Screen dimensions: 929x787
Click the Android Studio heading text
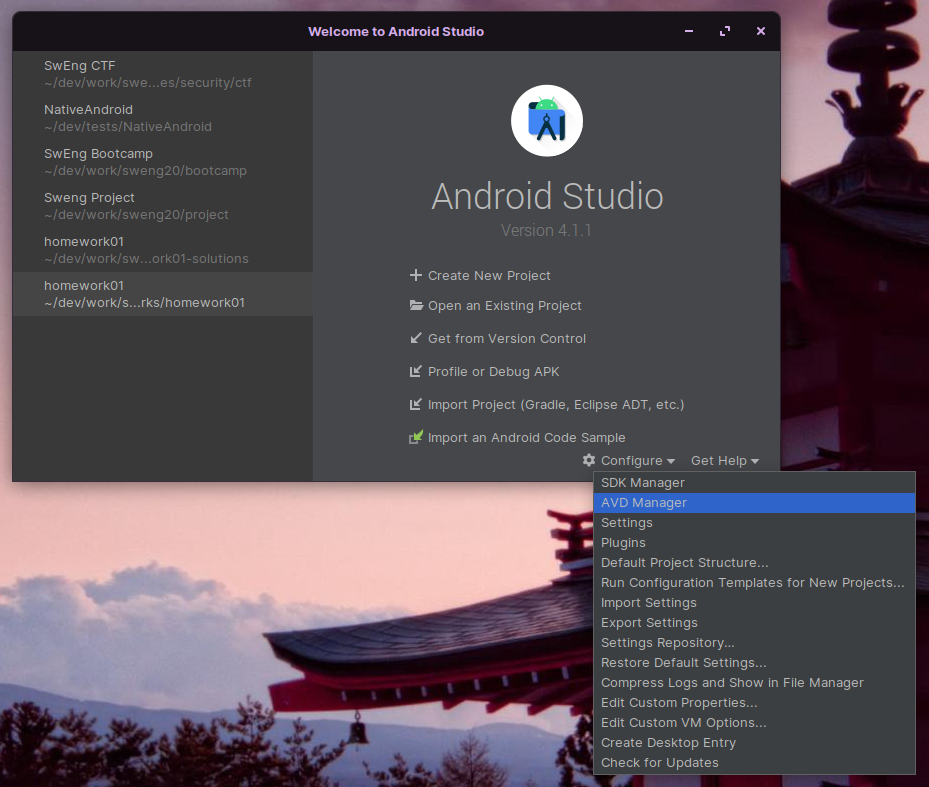click(547, 196)
